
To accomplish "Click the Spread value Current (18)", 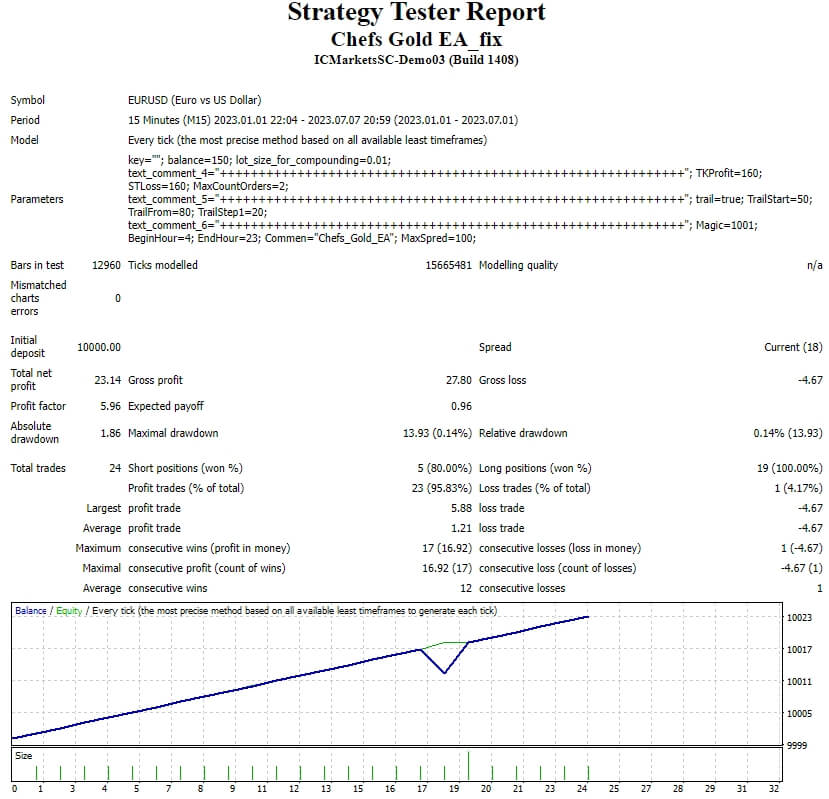I will [793, 347].
